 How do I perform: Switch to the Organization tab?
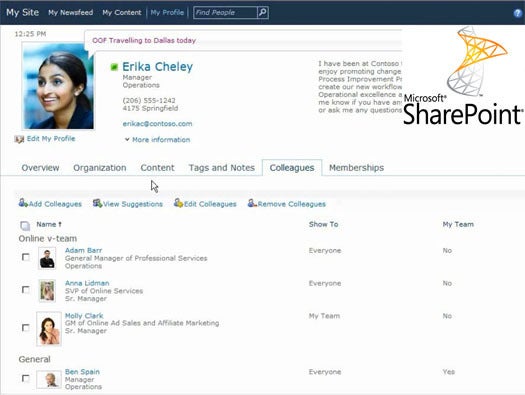point(100,168)
